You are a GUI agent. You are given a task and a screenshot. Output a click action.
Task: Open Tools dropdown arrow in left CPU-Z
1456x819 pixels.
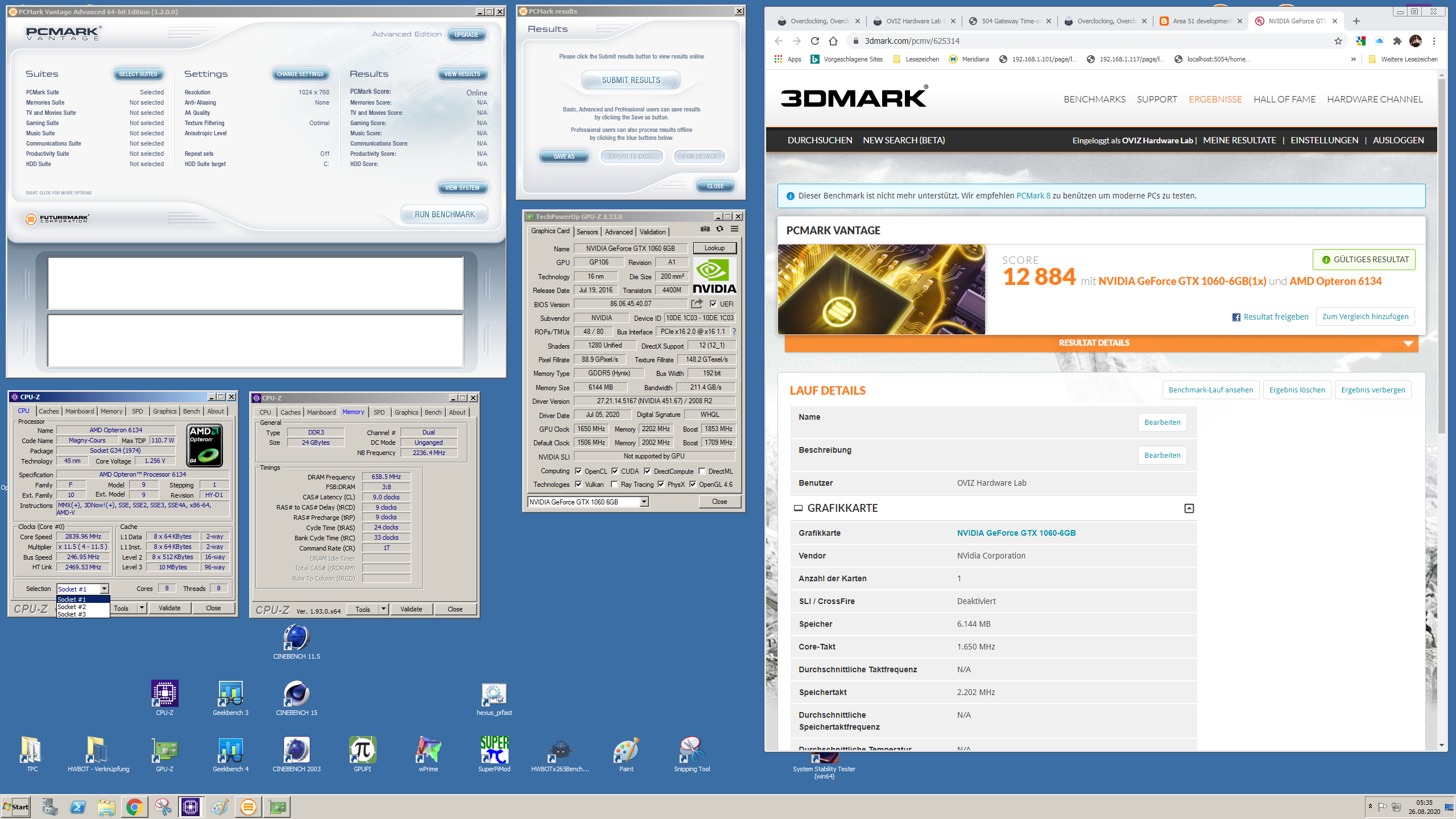tap(142, 608)
